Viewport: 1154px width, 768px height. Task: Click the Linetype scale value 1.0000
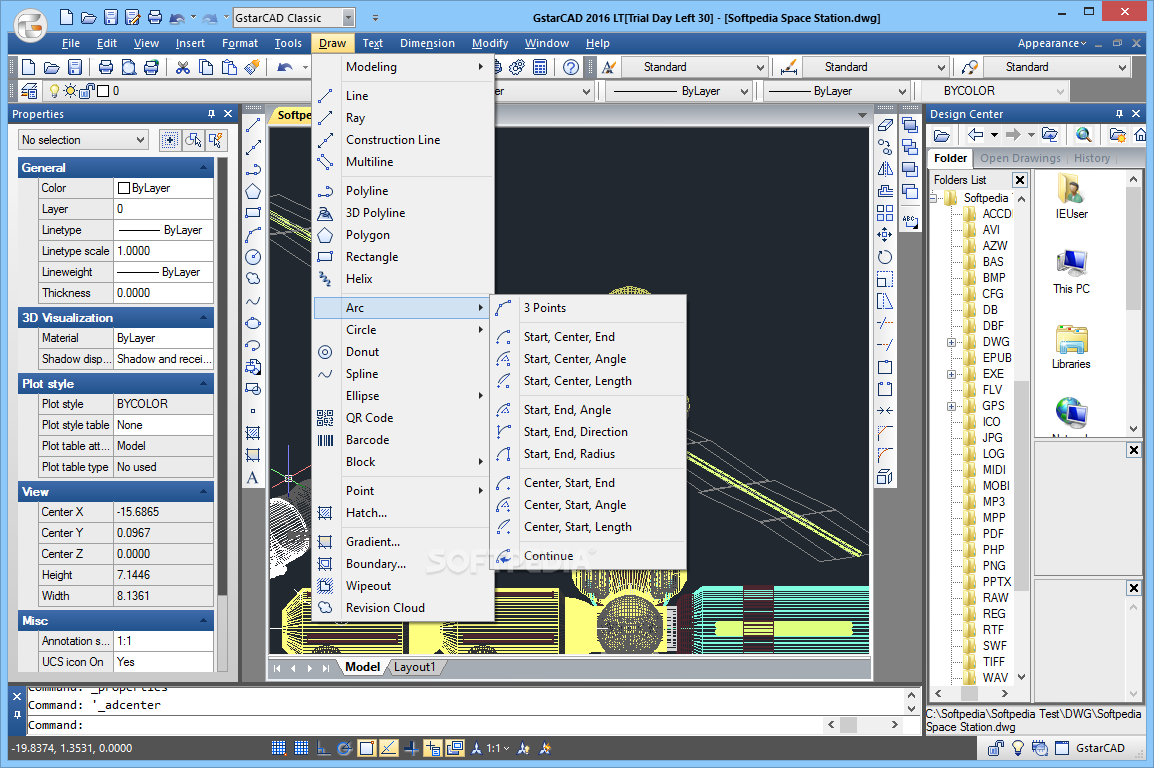[x=164, y=251]
